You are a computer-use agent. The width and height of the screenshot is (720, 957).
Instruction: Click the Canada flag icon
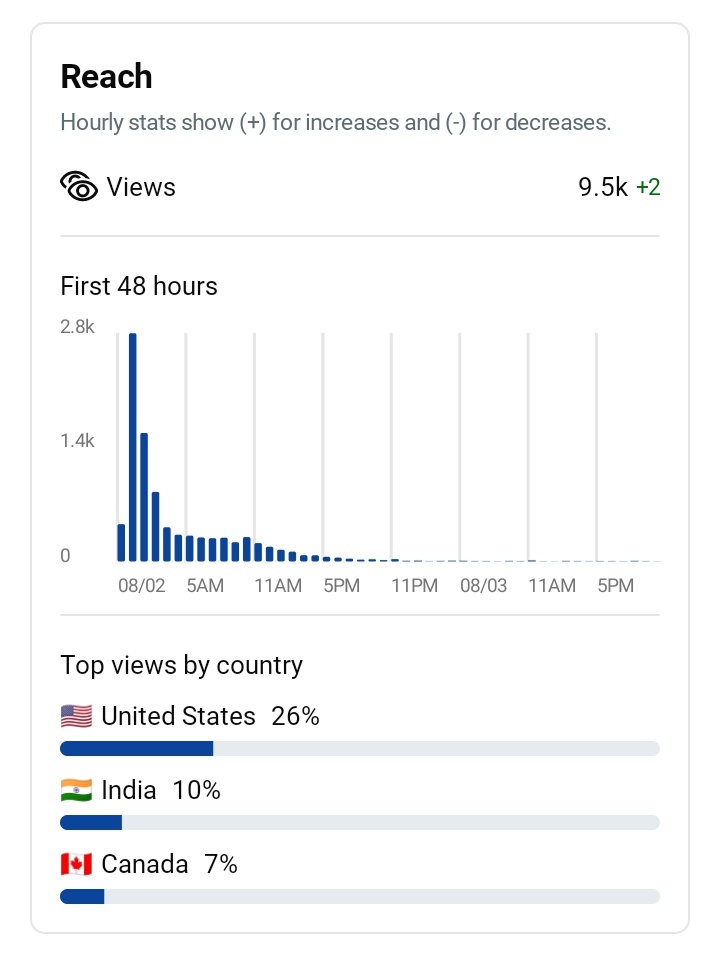pyautogui.click(x=76, y=864)
